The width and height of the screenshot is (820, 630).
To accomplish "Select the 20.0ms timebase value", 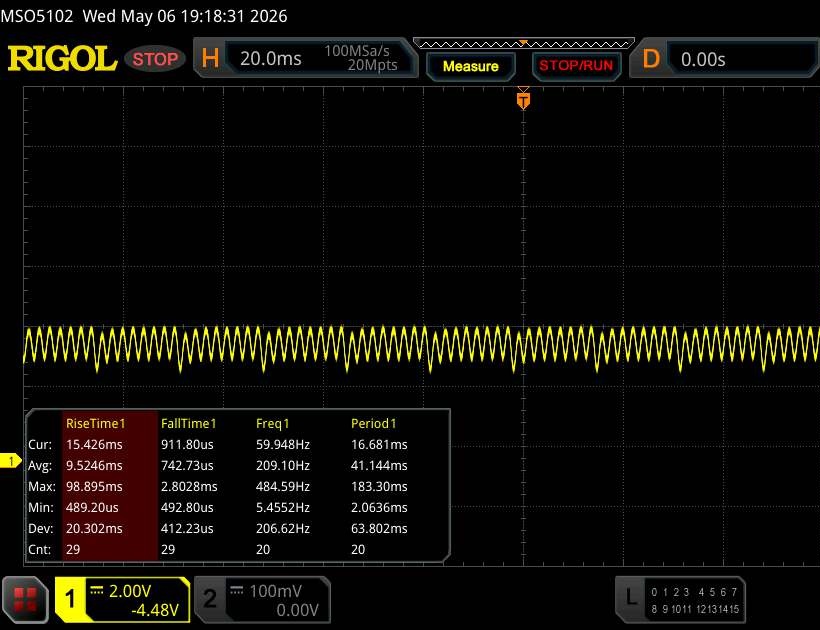I will point(270,59).
